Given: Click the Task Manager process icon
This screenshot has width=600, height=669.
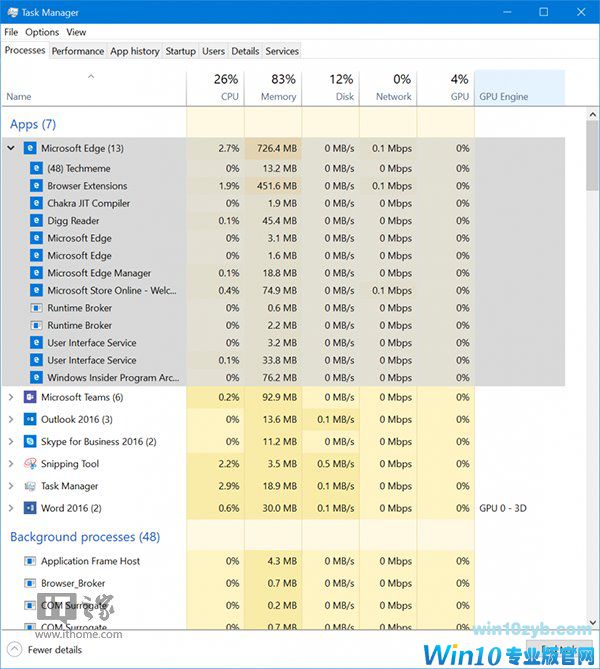Looking at the screenshot, I should (x=30, y=486).
